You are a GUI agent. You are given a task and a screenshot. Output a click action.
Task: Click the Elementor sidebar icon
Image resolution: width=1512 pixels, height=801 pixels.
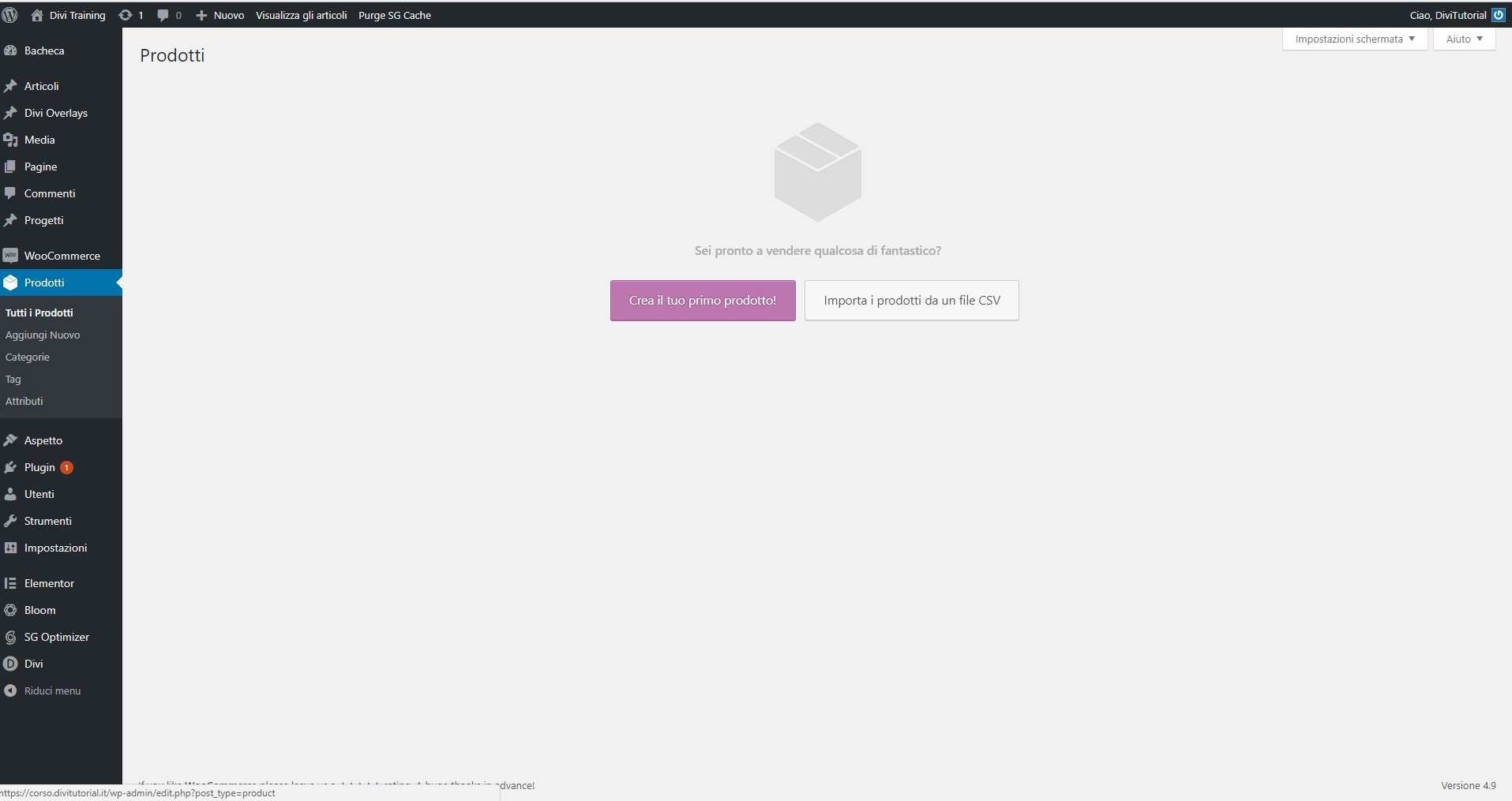(10, 583)
